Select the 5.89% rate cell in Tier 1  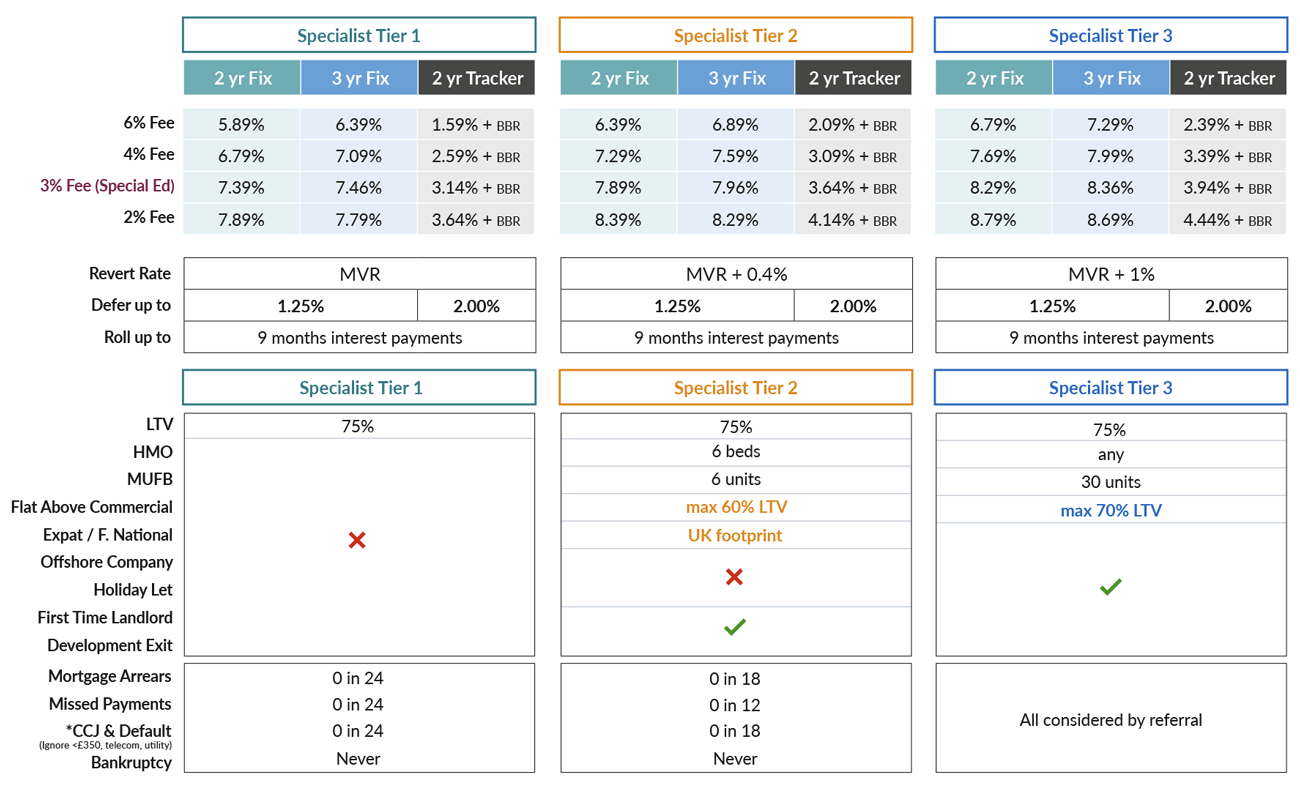241,125
